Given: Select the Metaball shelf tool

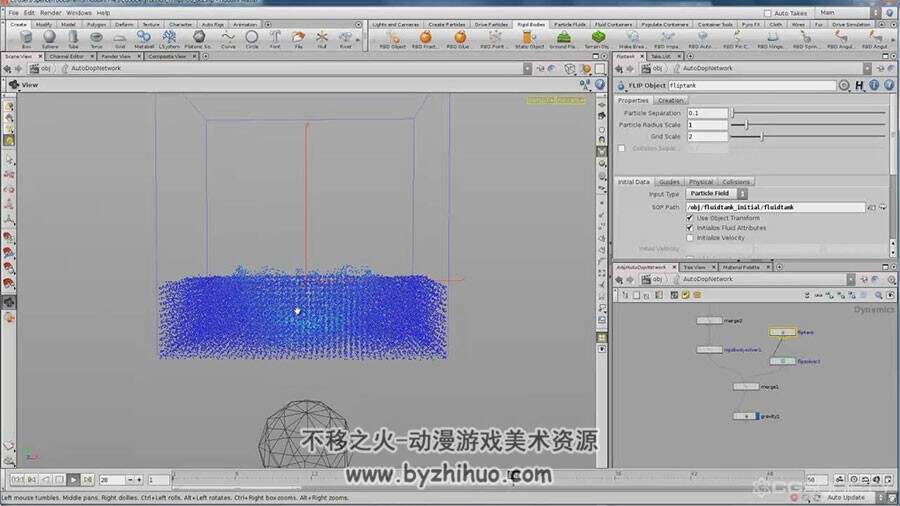Looking at the screenshot, I should point(143,40).
